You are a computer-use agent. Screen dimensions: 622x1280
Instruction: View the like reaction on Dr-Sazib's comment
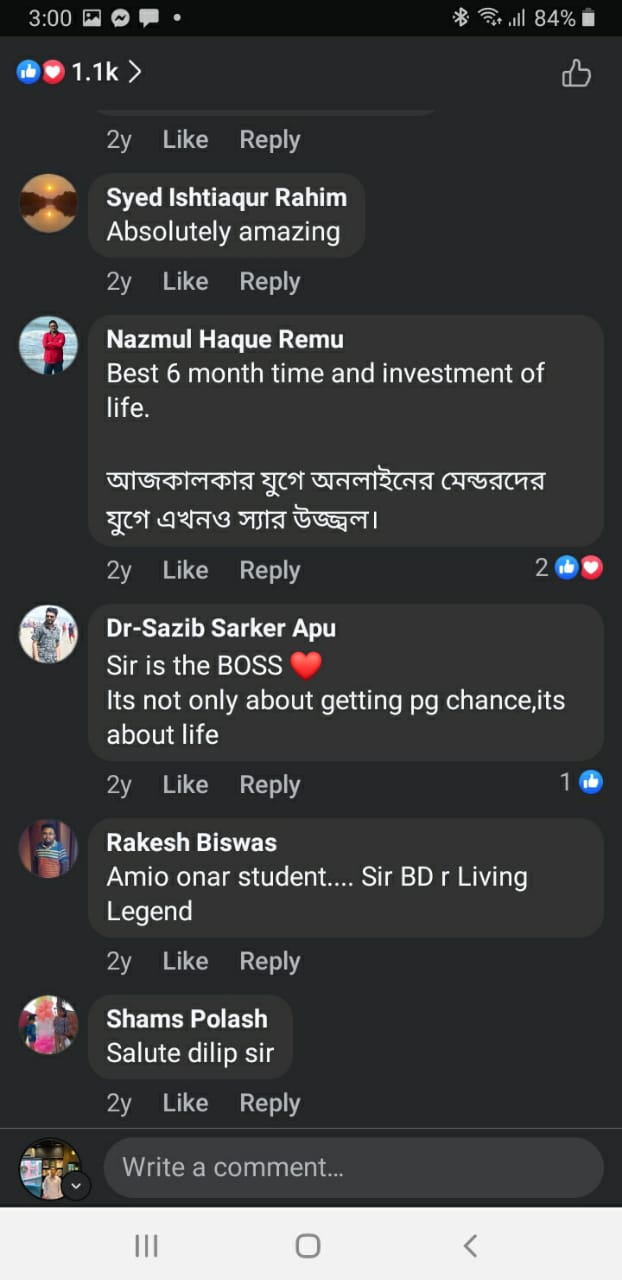point(582,782)
